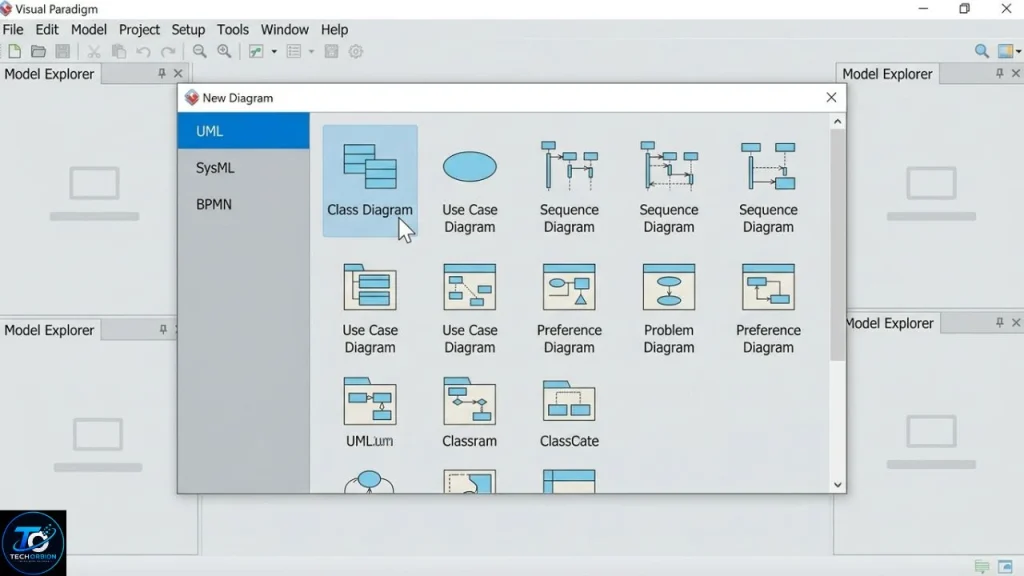Cut selection with the scissors icon
1024x576 pixels.
[94, 52]
